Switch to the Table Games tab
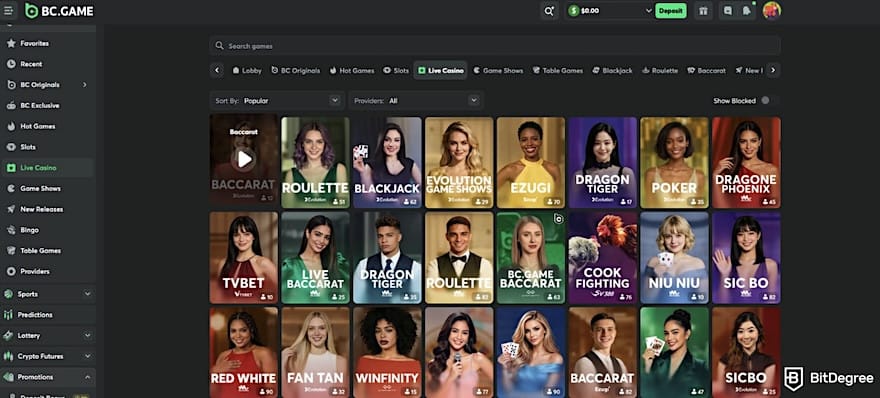880x398 pixels. (558, 71)
